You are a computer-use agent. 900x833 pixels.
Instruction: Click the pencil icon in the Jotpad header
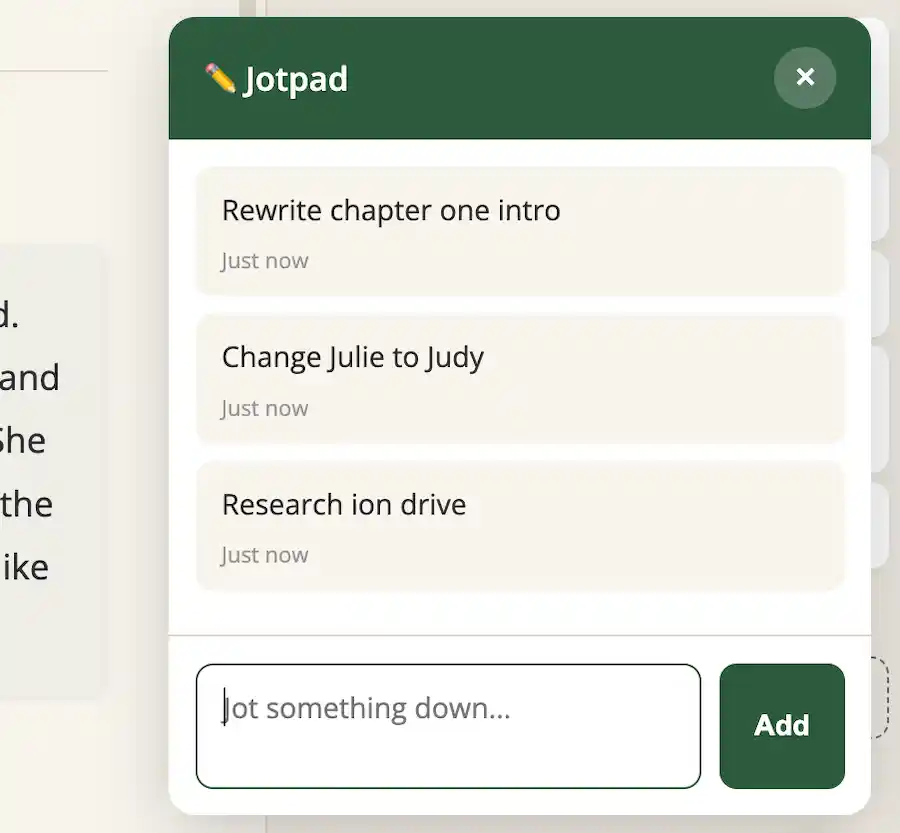pos(222,77)
